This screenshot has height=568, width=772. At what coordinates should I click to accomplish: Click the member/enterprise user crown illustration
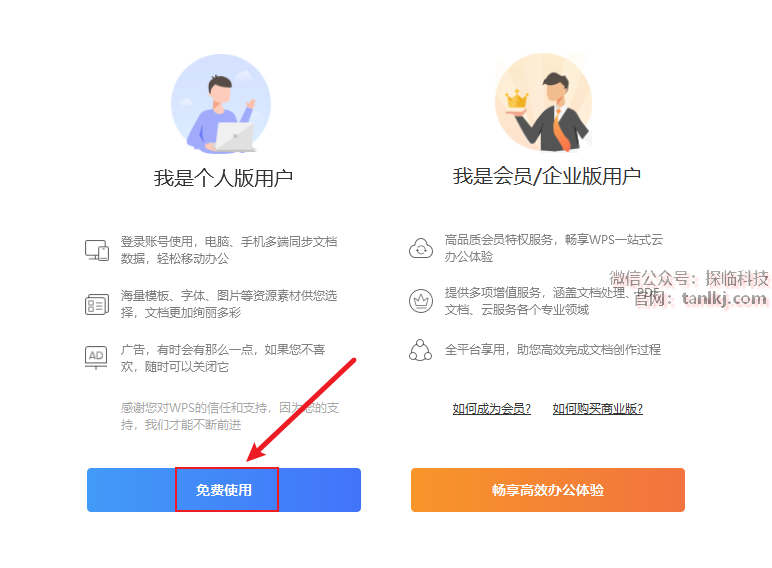544,103
